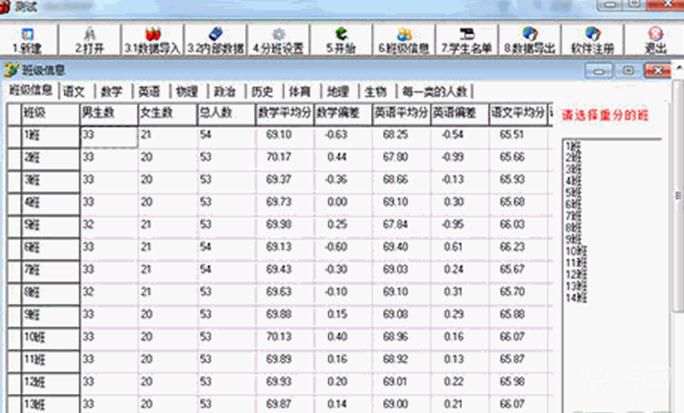Switch to the 数学 tab
Screen dimensions: 684x413
coord(111,91)
